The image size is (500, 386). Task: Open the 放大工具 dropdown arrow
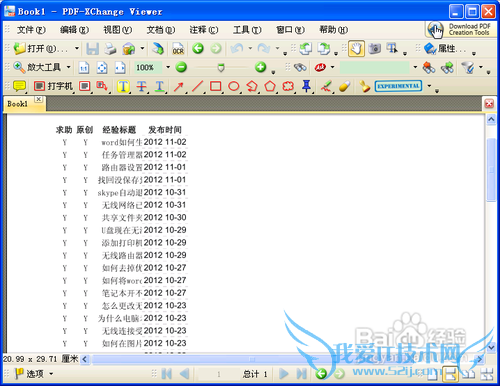(x=68, y=67)
